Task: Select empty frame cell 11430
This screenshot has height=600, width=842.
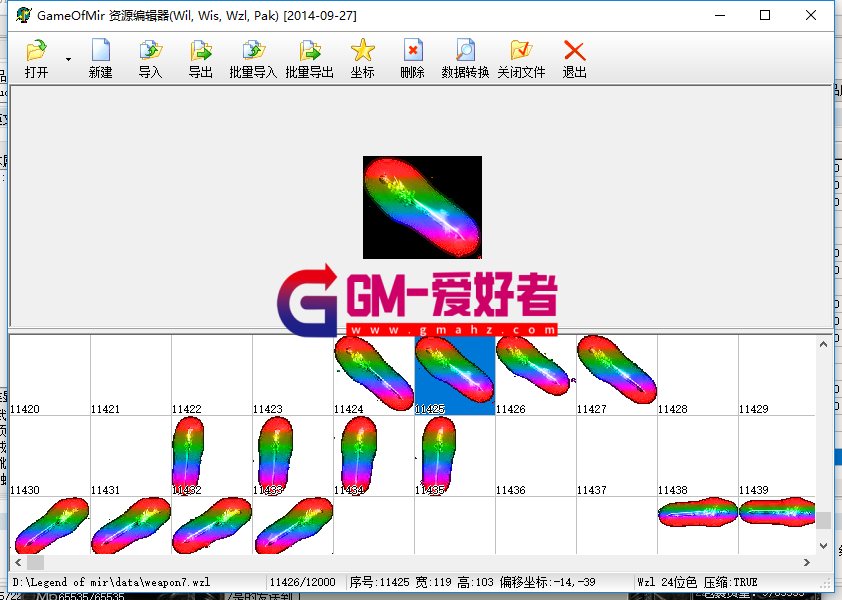Action: click(x=50, y=456)
